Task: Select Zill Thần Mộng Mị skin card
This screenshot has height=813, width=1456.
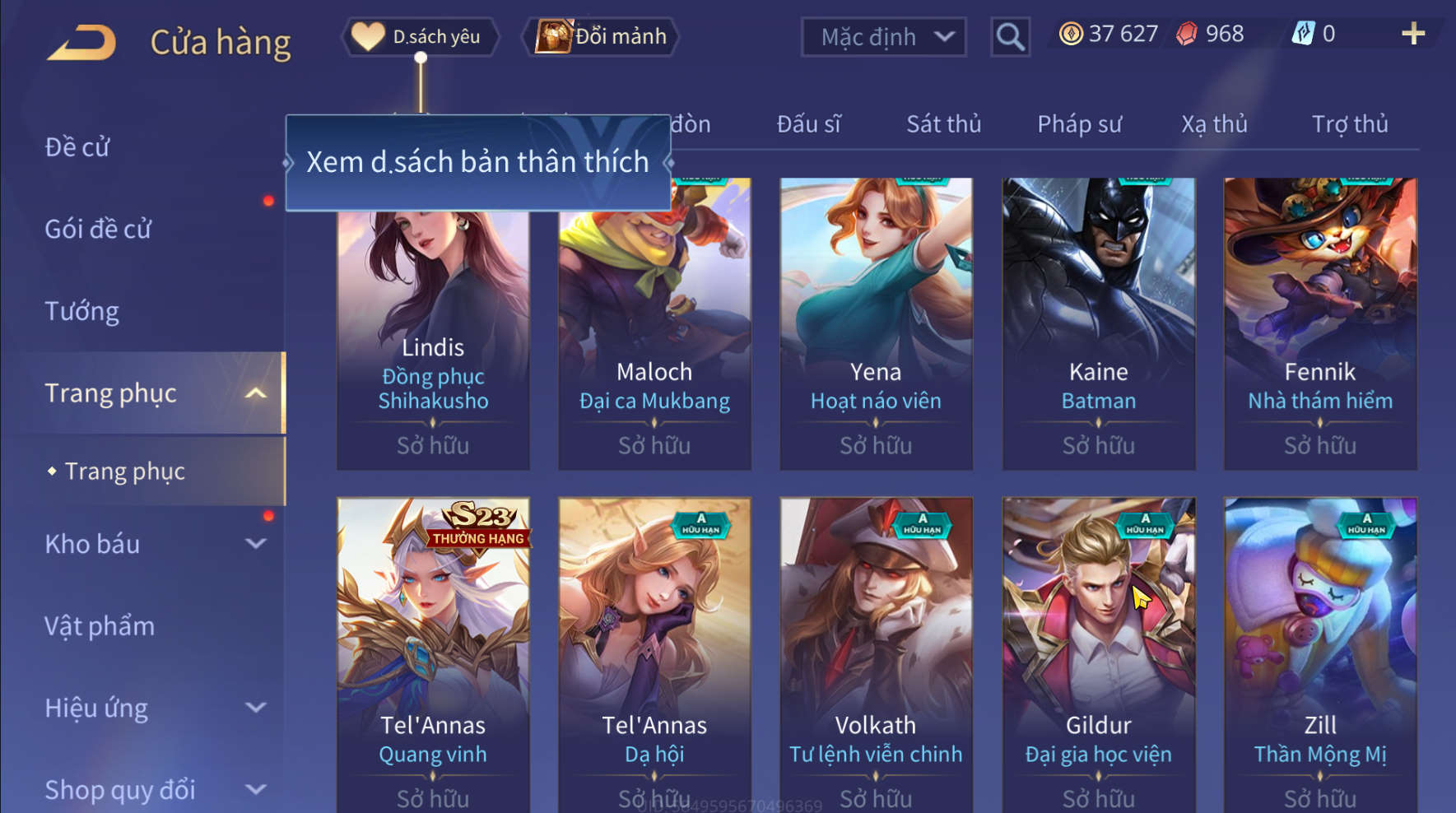Action: [1320, 655]
